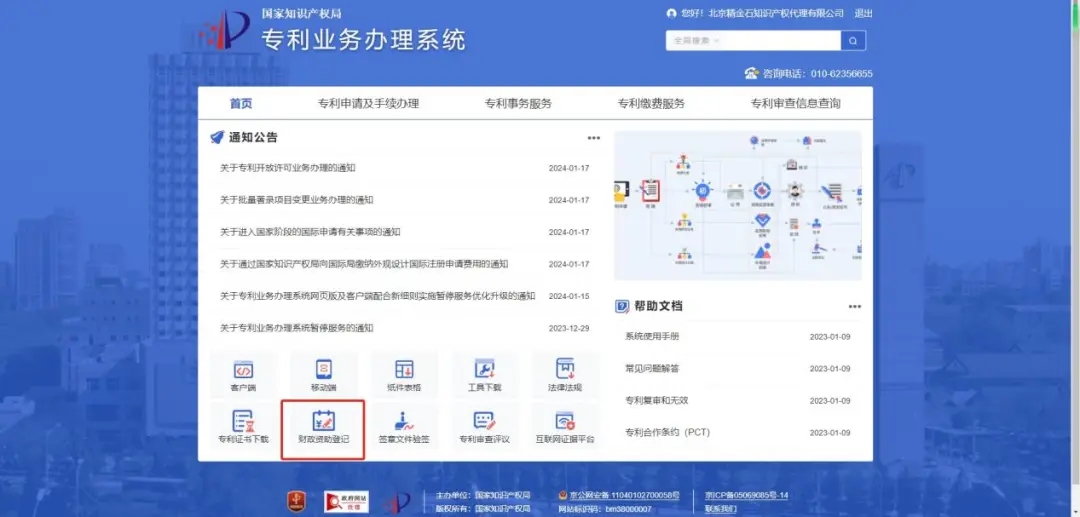
Task: Open the 专利审查信息查询 menu
Action: click(x=796, y=104)
